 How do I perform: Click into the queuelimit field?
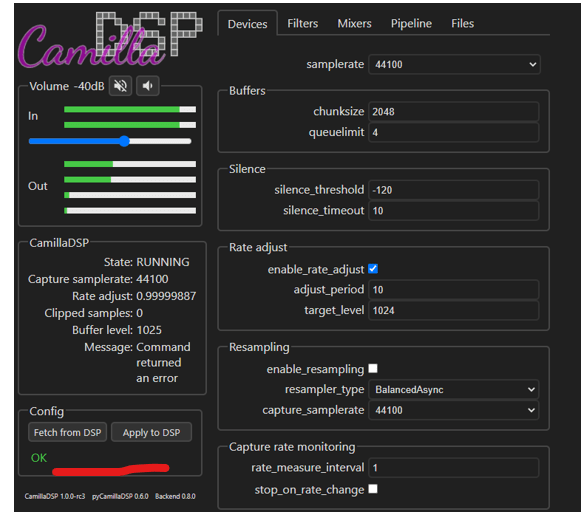pyautogui.click(x=453, y=132)
